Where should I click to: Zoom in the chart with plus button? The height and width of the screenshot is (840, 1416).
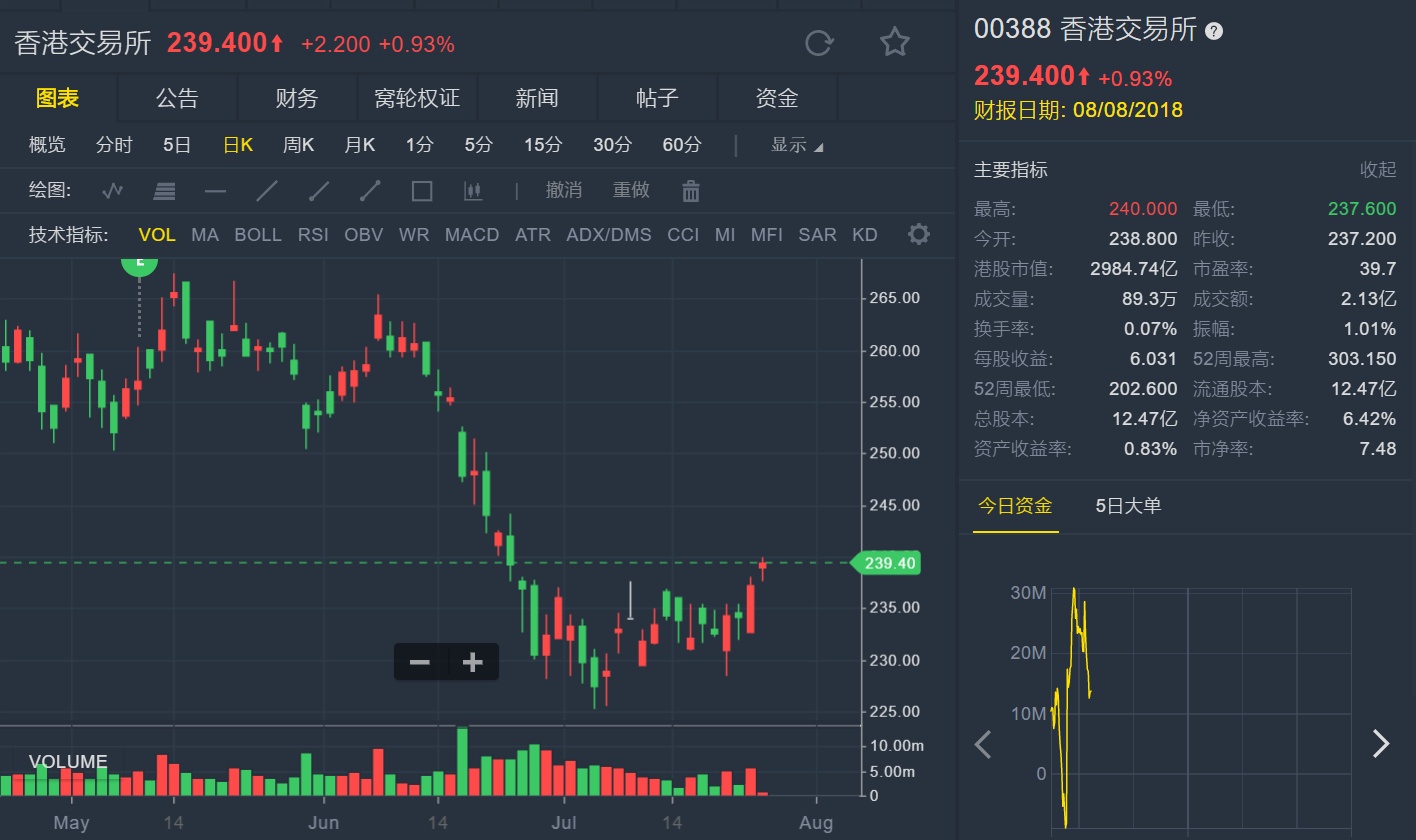pyautogui.click(x=472, y=662)
